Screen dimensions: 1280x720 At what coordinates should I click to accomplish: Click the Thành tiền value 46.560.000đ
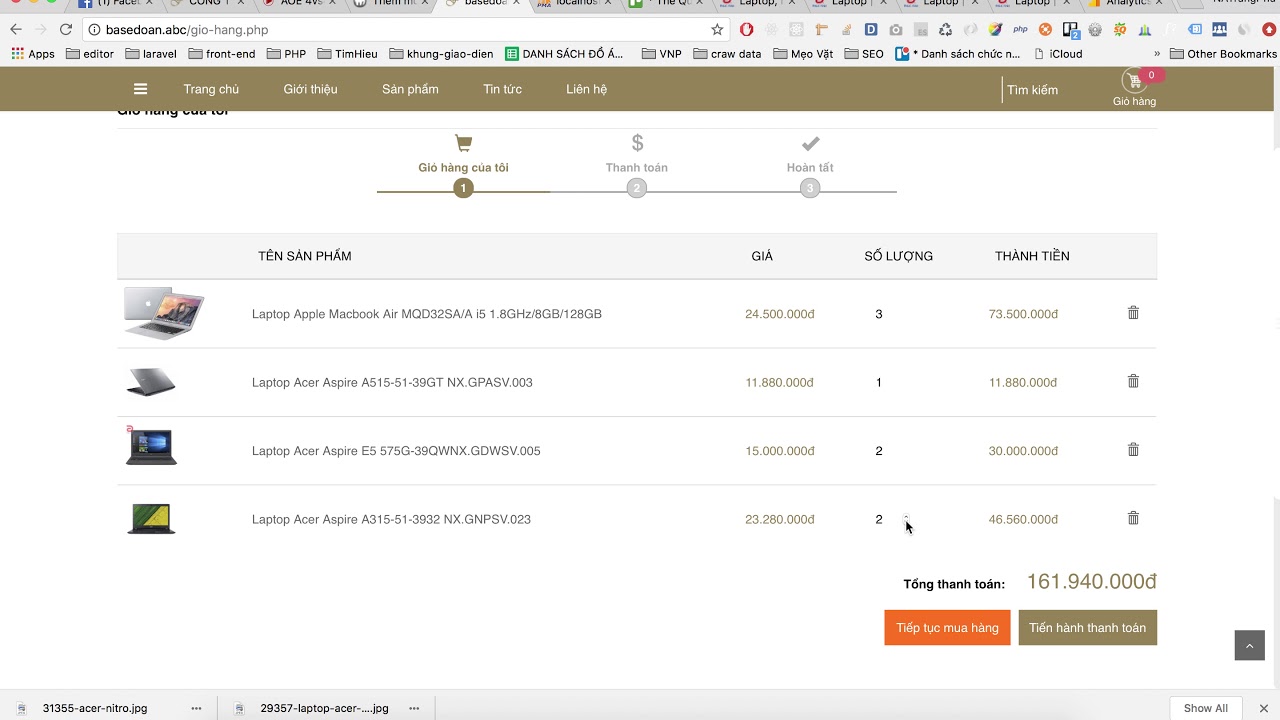click(x=1023, y=519)
